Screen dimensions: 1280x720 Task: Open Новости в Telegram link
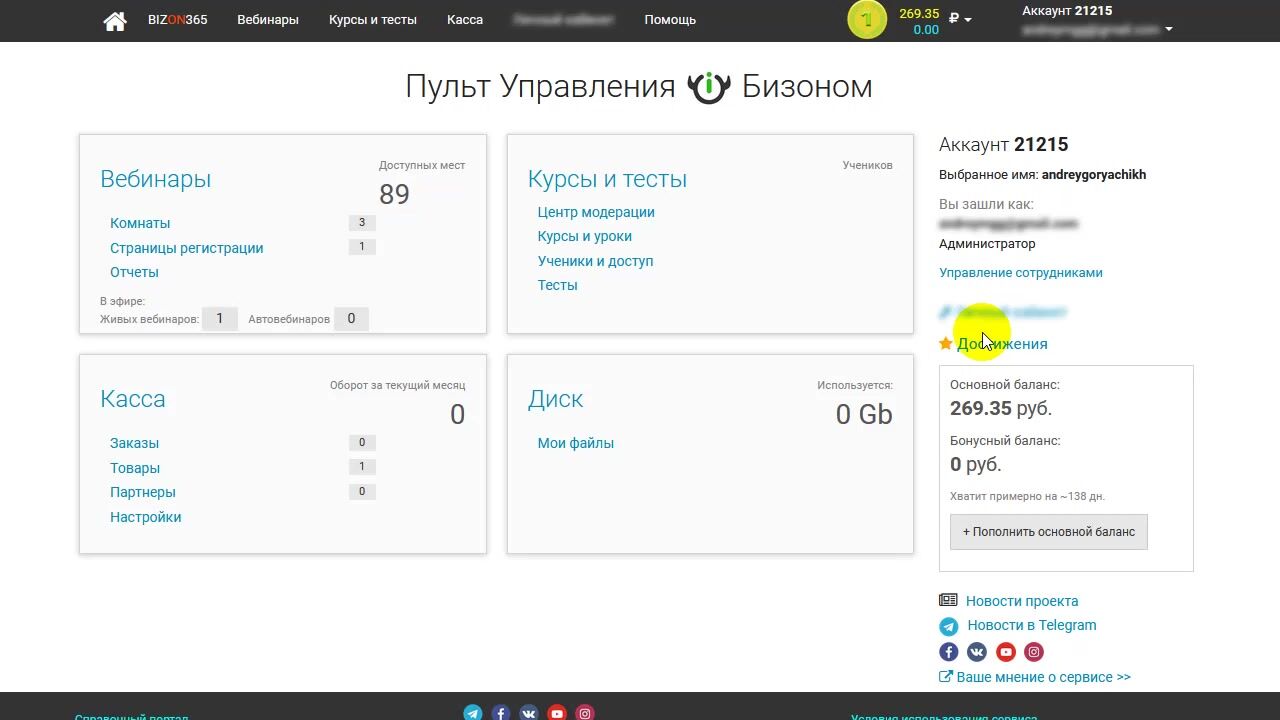tap(1032, 625)
